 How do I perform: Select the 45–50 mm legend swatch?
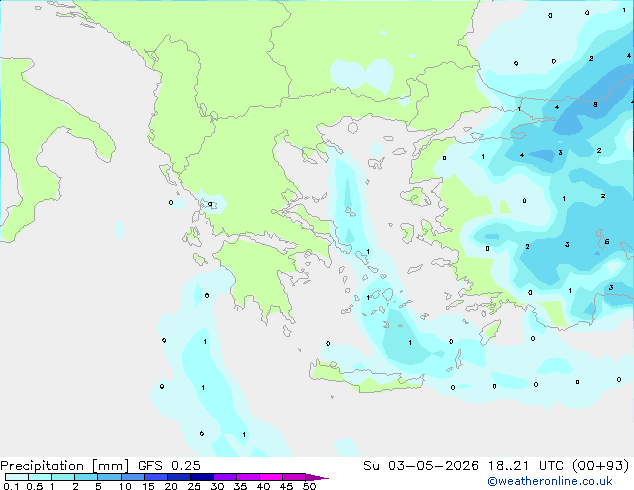pos(294,477)
